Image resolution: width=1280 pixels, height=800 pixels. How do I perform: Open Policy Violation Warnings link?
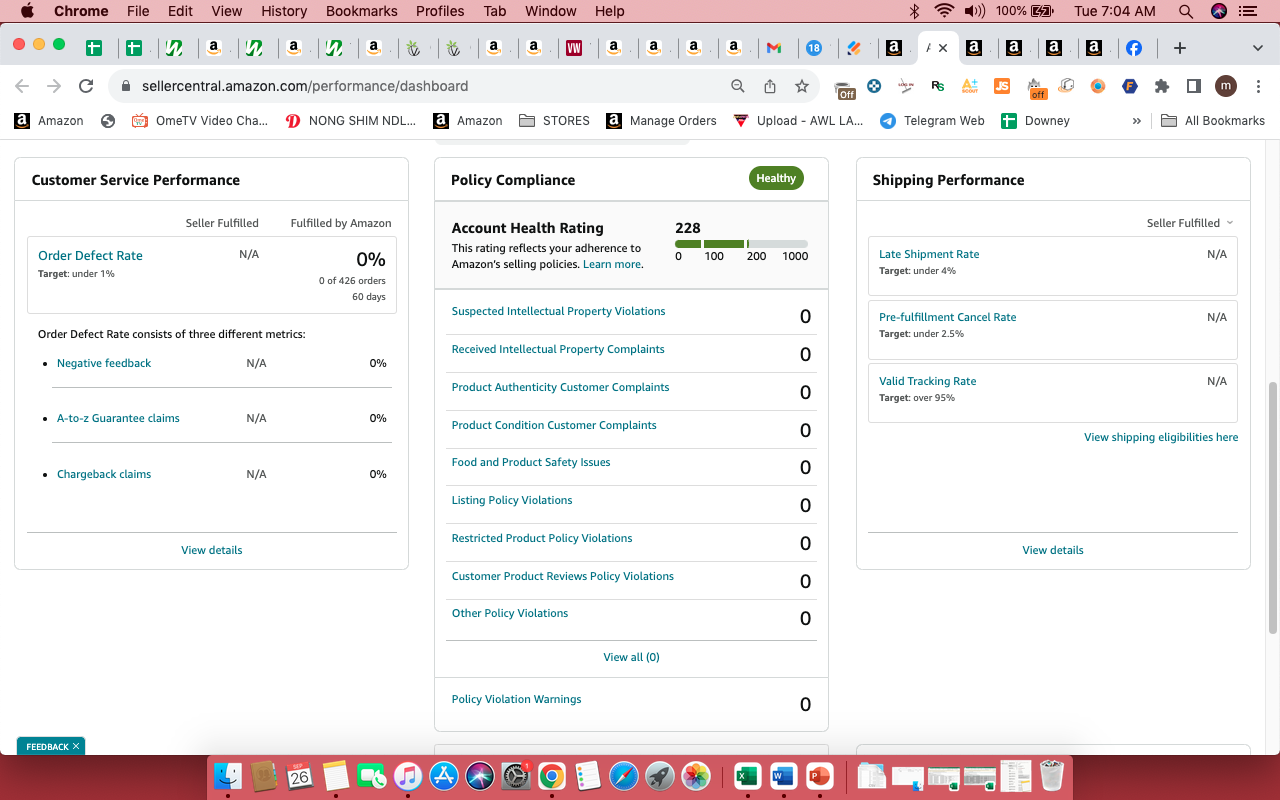tap(516, 699)
